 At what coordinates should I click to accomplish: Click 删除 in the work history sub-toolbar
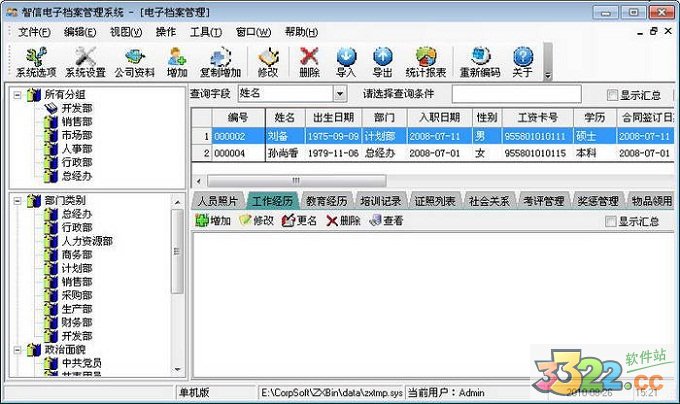pos(343,221)
